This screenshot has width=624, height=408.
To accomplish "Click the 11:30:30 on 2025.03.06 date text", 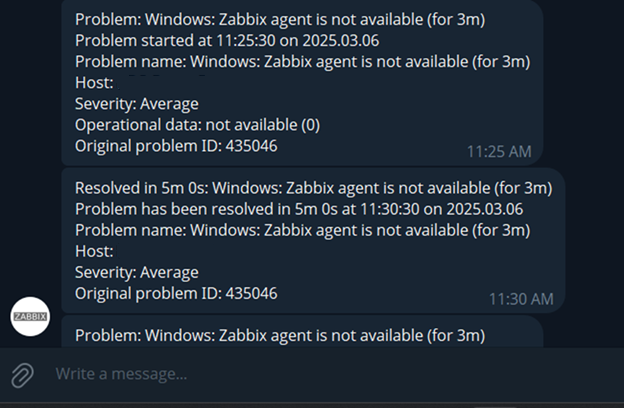I will point(442,209).
